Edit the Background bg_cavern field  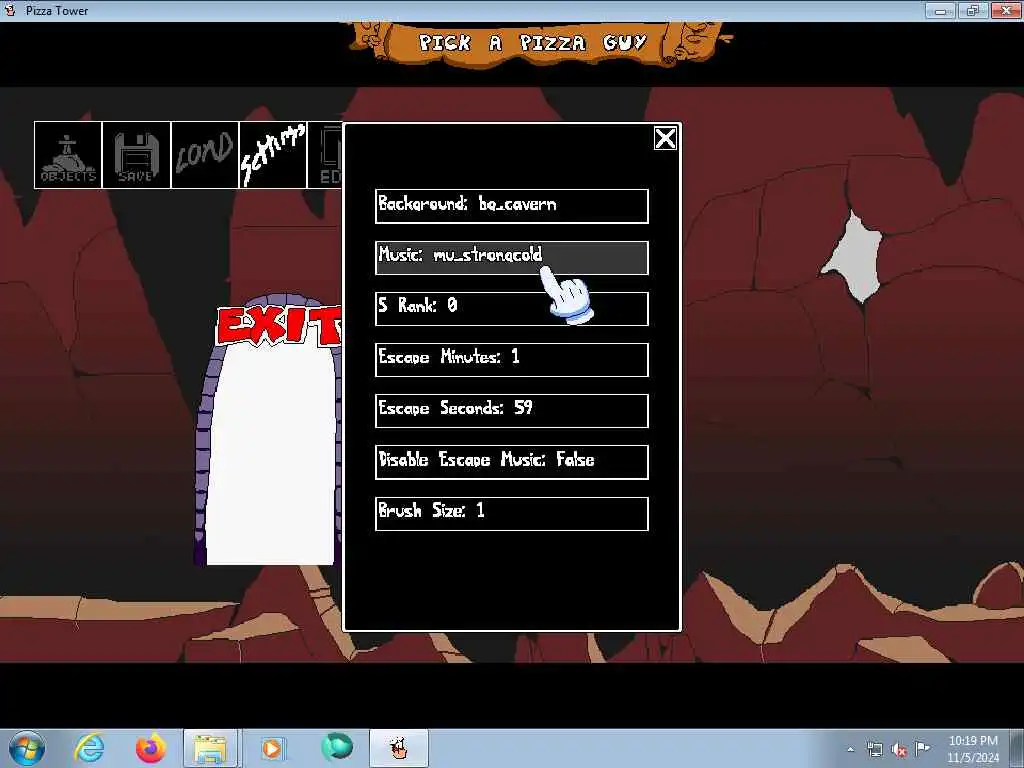click(511, 206)
